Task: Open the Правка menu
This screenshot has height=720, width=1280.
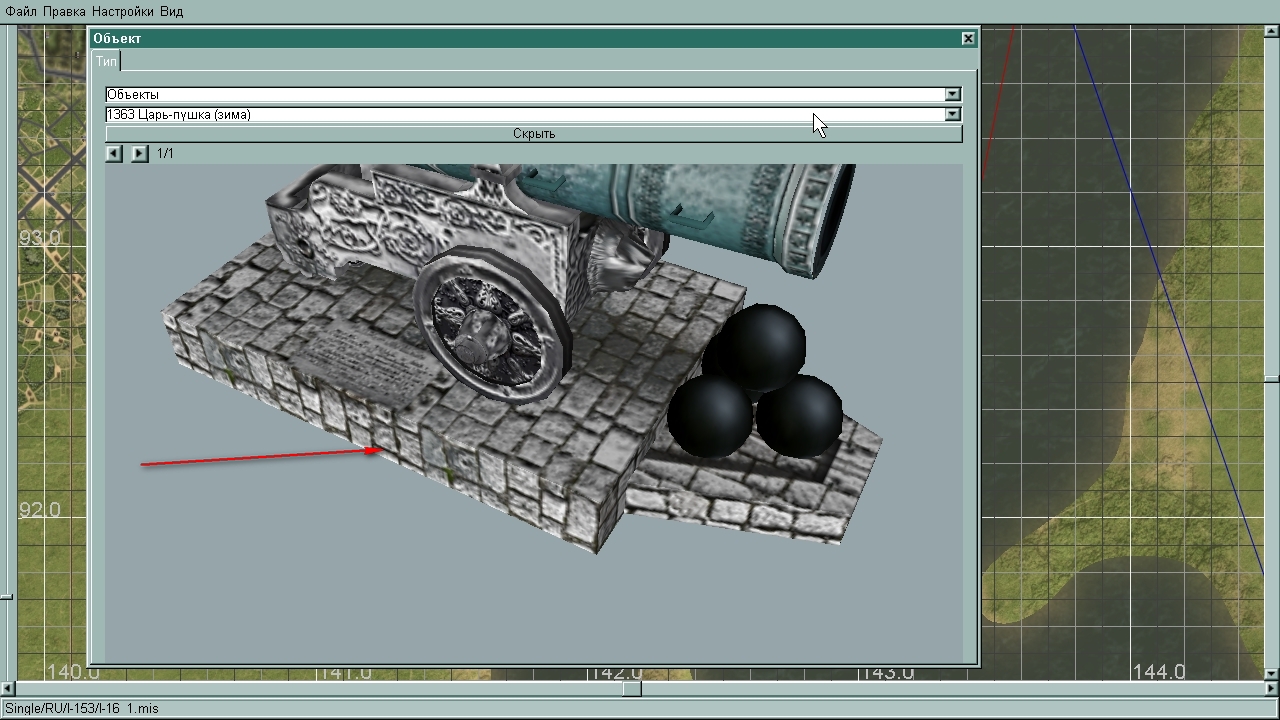Action: coord(64,11)
